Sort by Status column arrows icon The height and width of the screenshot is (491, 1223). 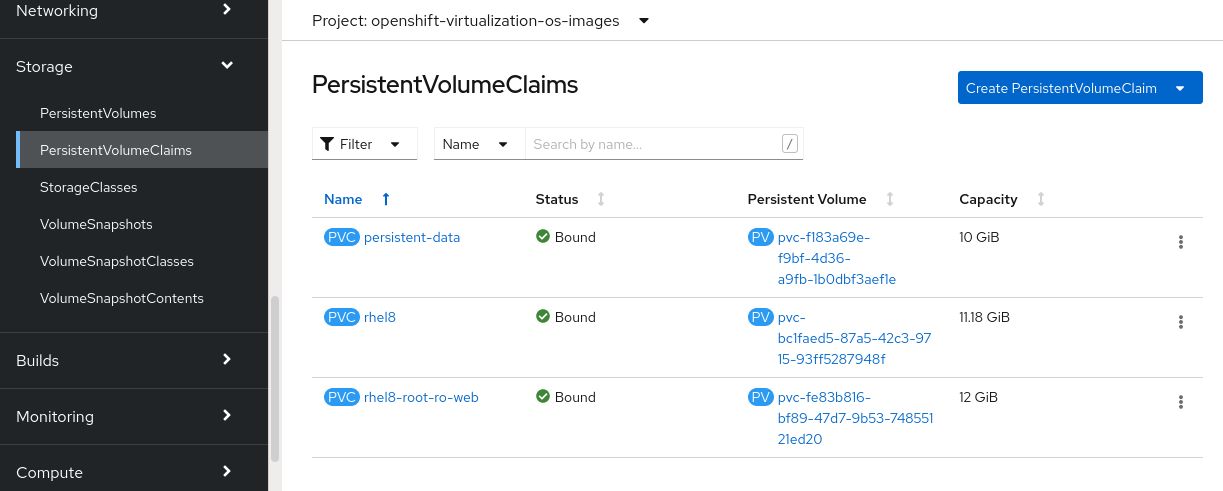(x=601, y=199)
